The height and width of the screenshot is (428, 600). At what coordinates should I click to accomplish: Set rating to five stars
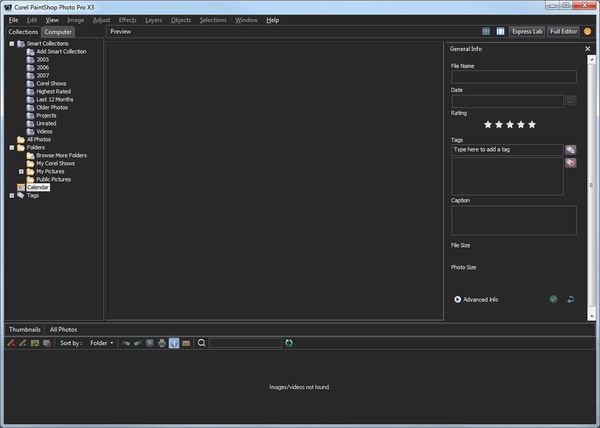532,125
